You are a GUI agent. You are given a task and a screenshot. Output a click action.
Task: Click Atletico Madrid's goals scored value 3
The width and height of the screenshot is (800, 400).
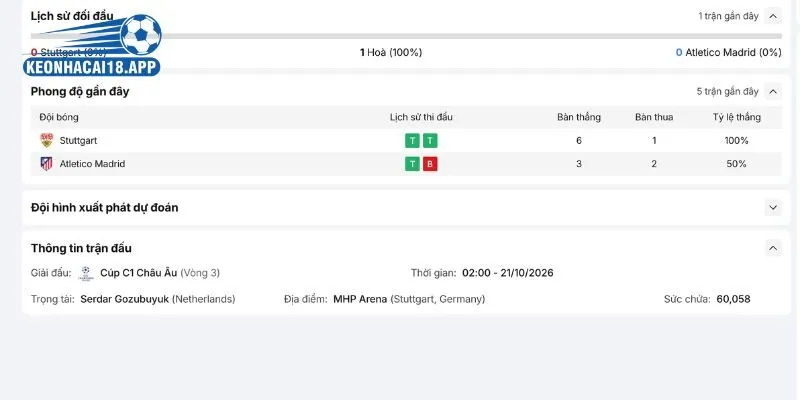tap(579, 164)
